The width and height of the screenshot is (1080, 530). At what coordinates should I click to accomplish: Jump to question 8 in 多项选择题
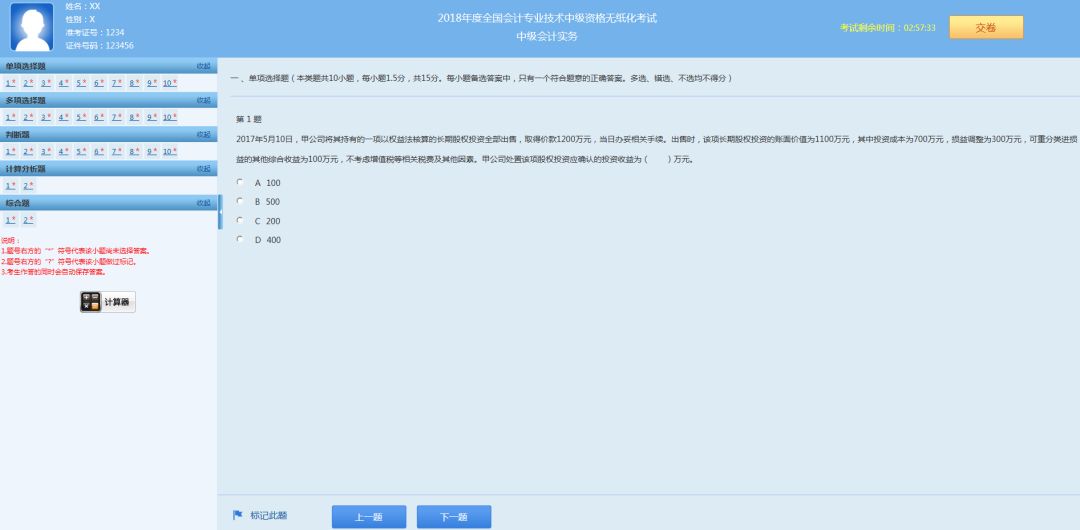134,117
